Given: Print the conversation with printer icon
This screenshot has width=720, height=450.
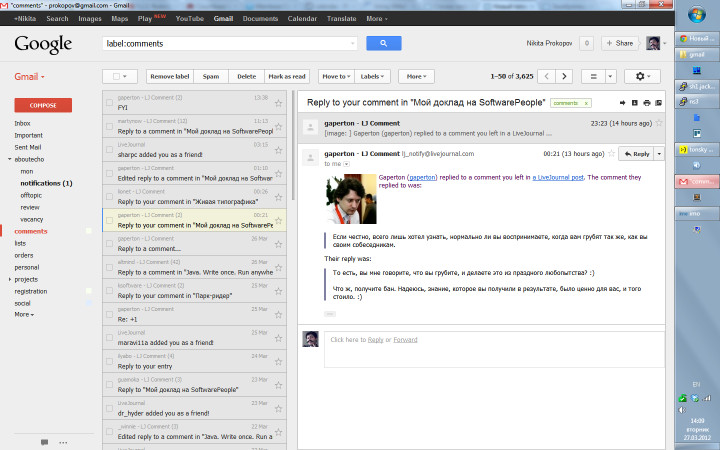Looking at the screenshot, I should click(x=647, y=103).
